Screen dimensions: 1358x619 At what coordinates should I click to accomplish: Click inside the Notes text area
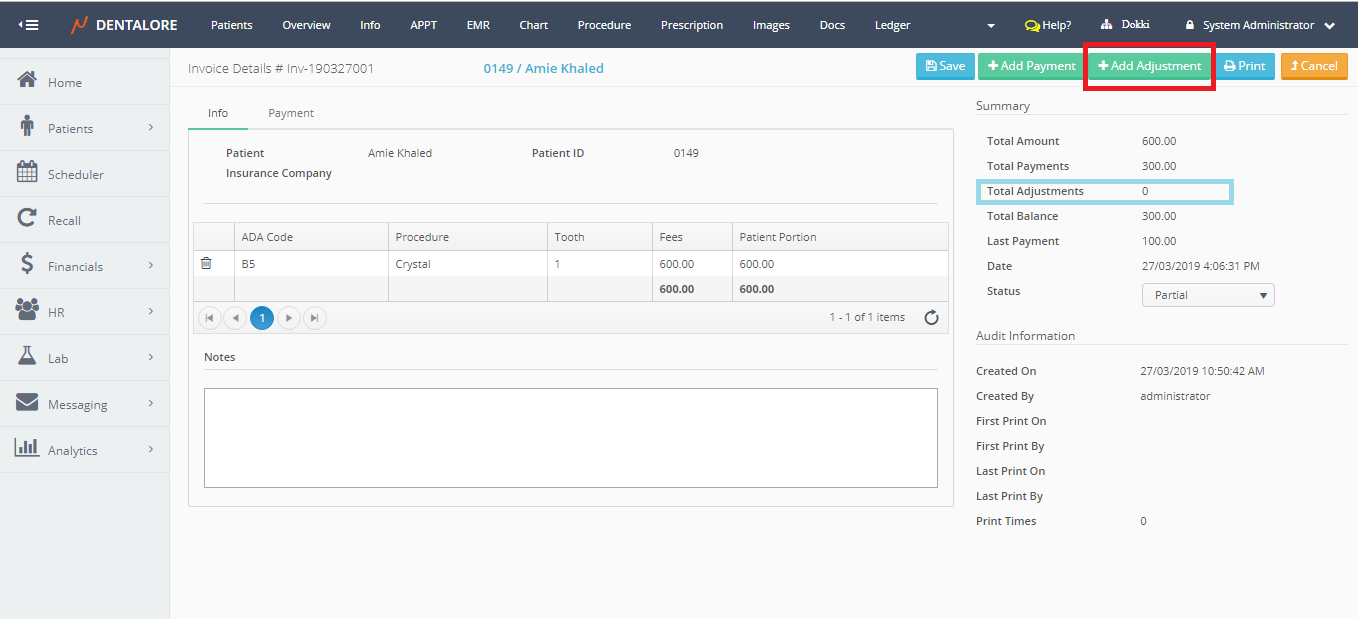[x=570, y=437]
